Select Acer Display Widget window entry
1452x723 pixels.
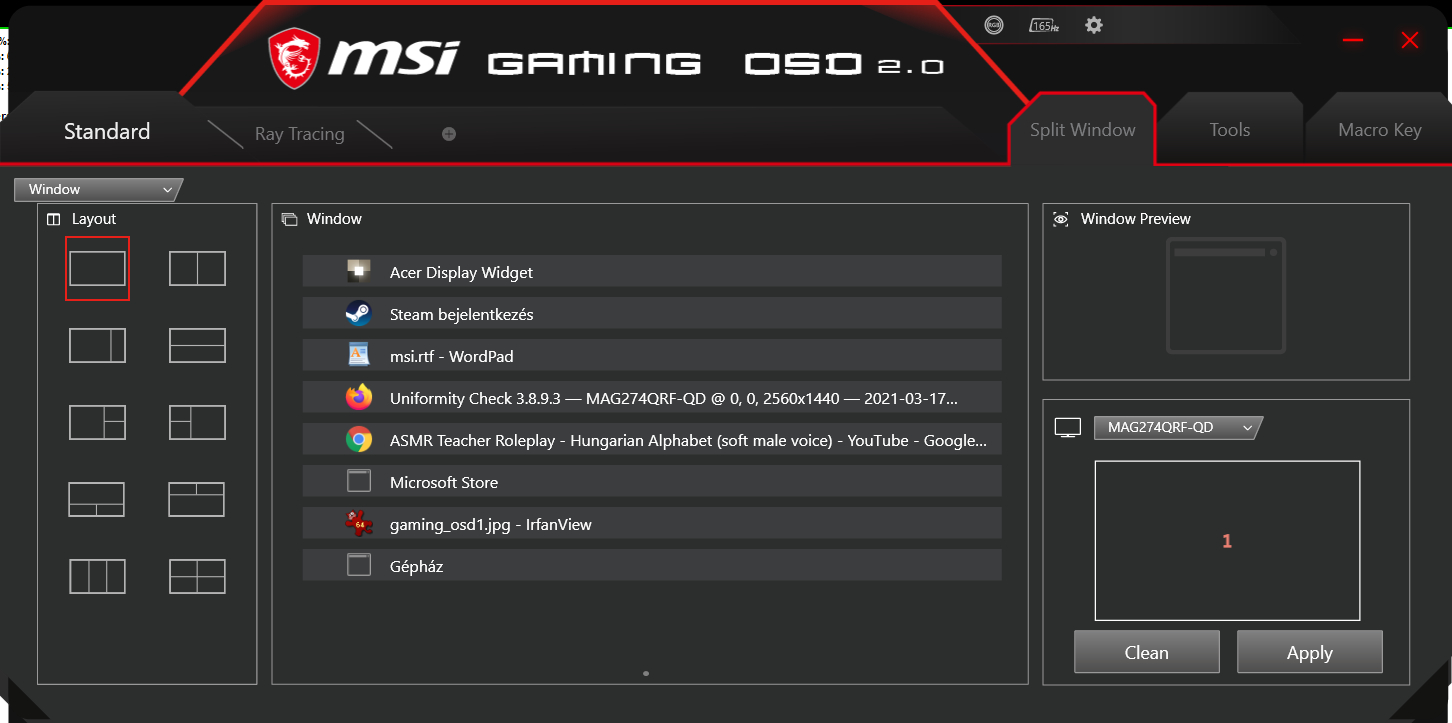pos(652,272)
